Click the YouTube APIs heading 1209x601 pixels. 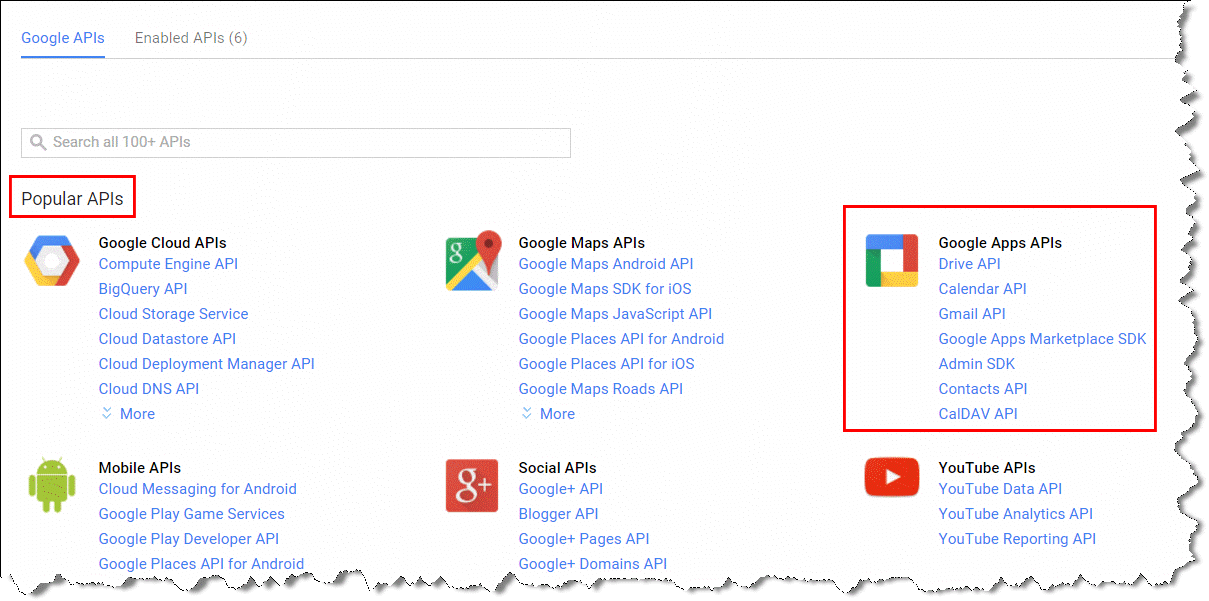click(x=987, y=468)
